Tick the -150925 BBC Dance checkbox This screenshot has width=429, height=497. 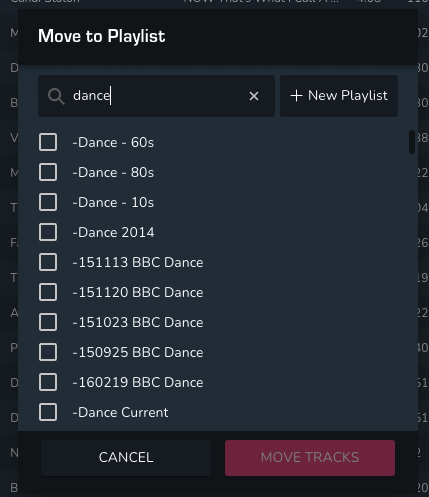pos(48,352)
